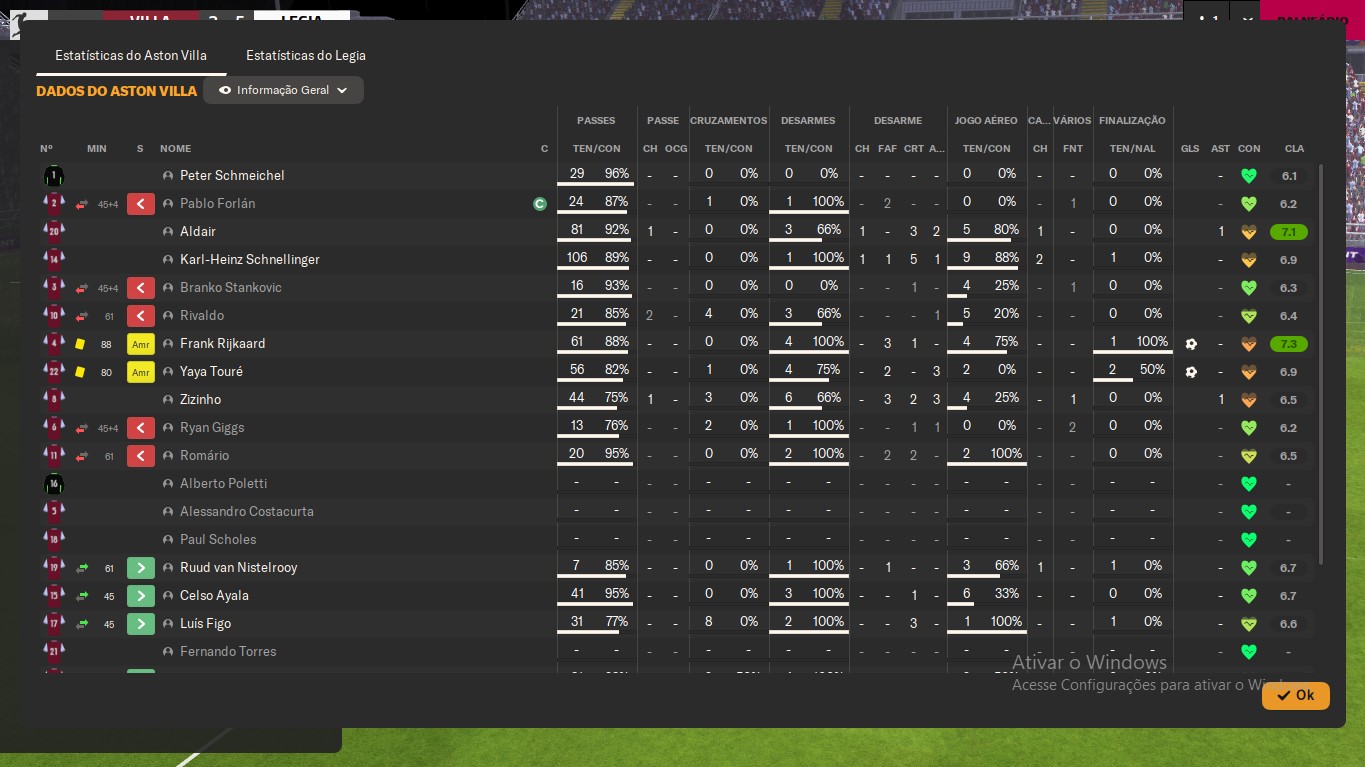Viewport: 1365px width, 767px height.
Task: Click Aldair's number 20 kit icon
Action: point(54,232)
